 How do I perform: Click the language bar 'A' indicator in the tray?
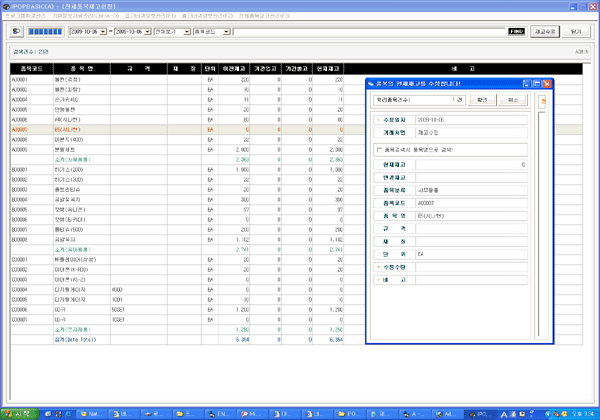[504, 414]
